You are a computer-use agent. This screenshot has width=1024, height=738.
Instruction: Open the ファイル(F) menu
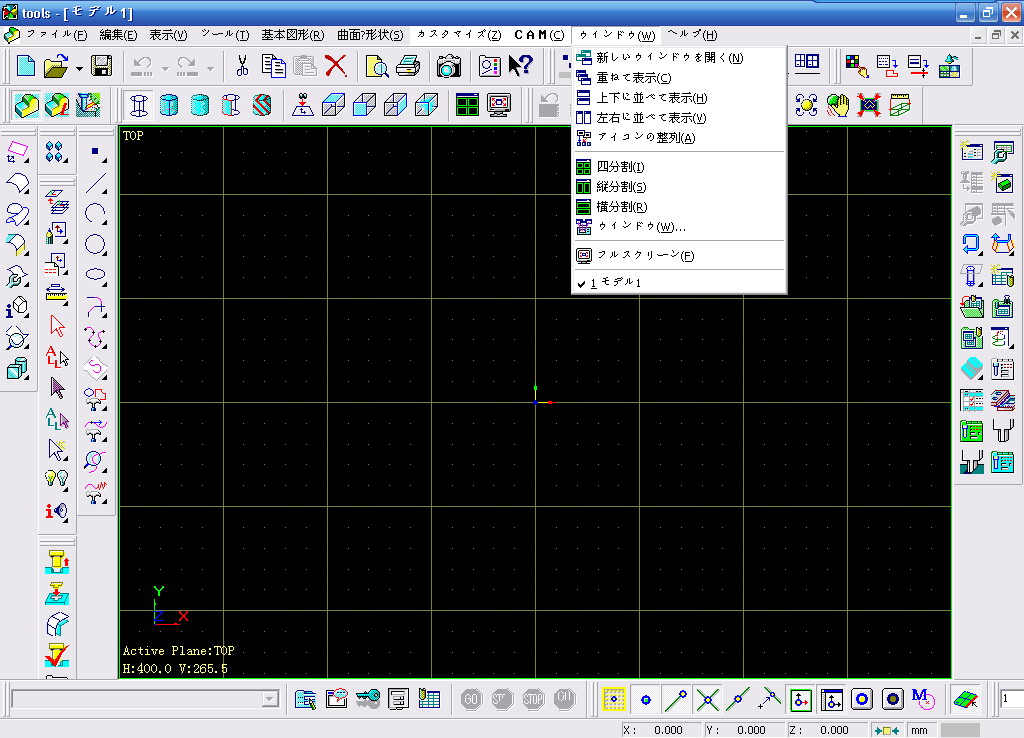tap(56, 35)
